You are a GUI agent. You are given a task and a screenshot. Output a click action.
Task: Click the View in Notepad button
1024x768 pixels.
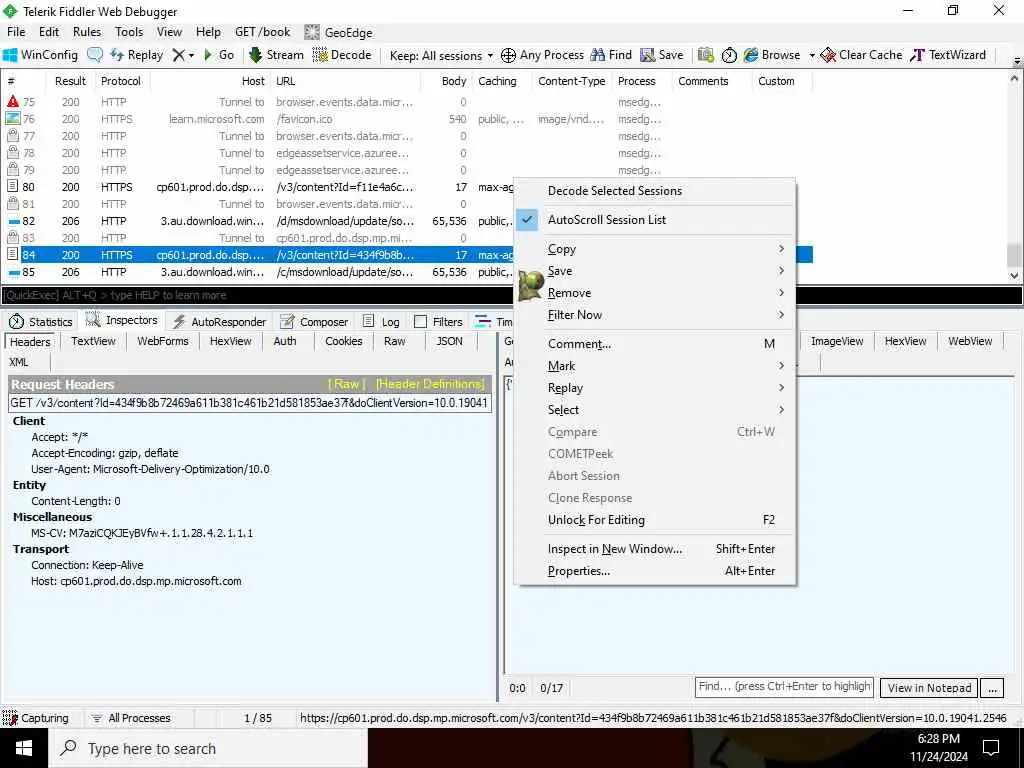tap(929, 688)
